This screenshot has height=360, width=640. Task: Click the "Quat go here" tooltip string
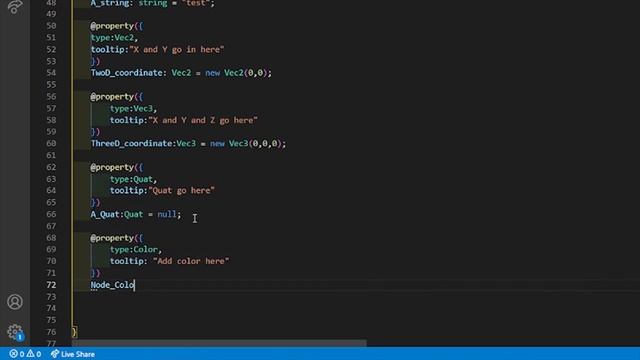click(x=182, y=190)
